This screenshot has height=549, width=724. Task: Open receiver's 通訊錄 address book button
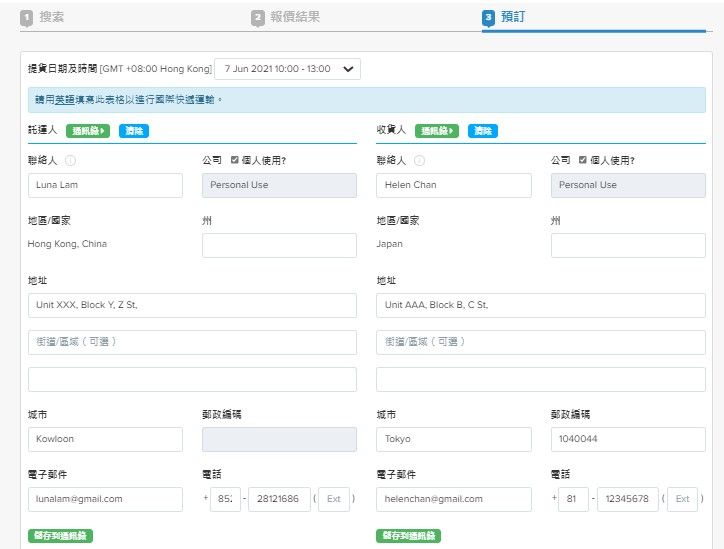coord(437,131)
